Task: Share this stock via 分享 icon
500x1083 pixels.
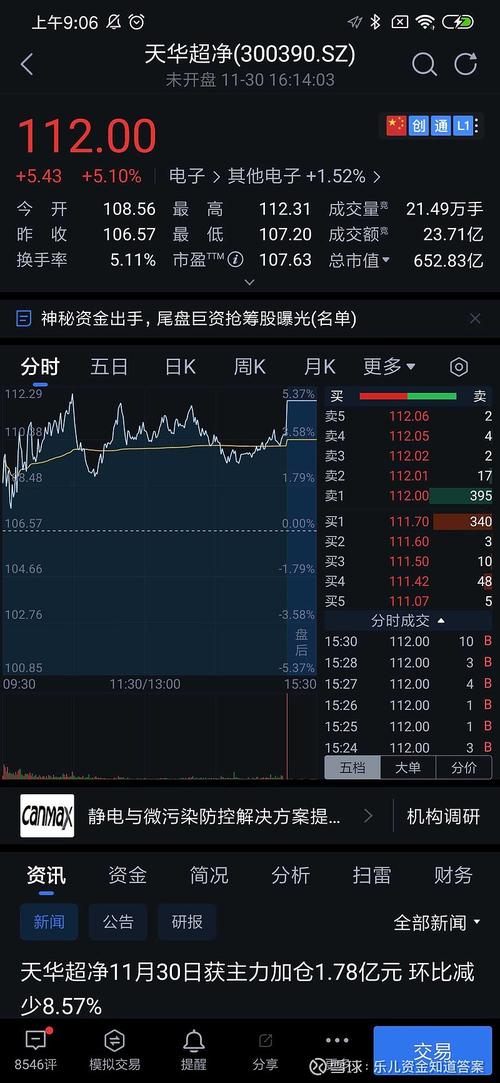Action: pyautogui.click(x=265, y=1049)
